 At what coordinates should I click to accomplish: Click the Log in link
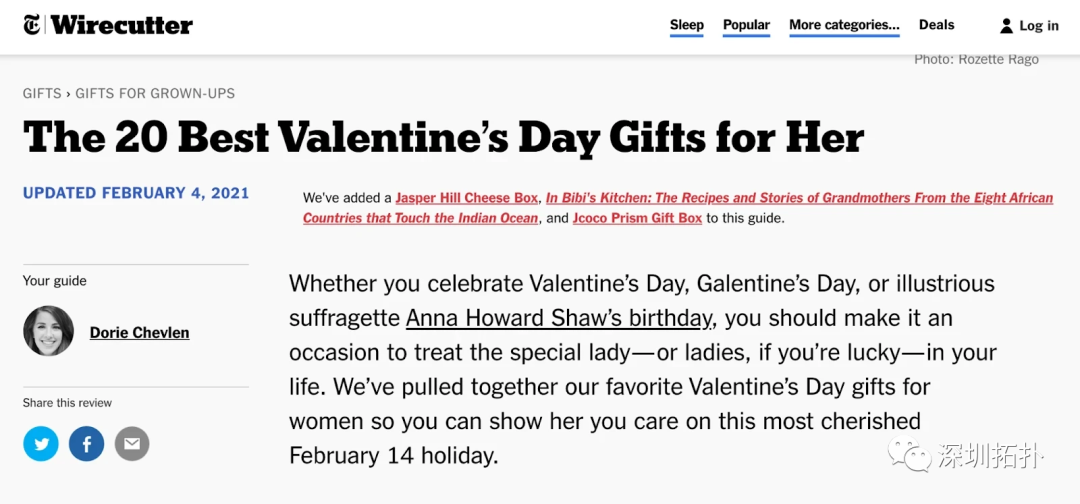[1039, 26]
